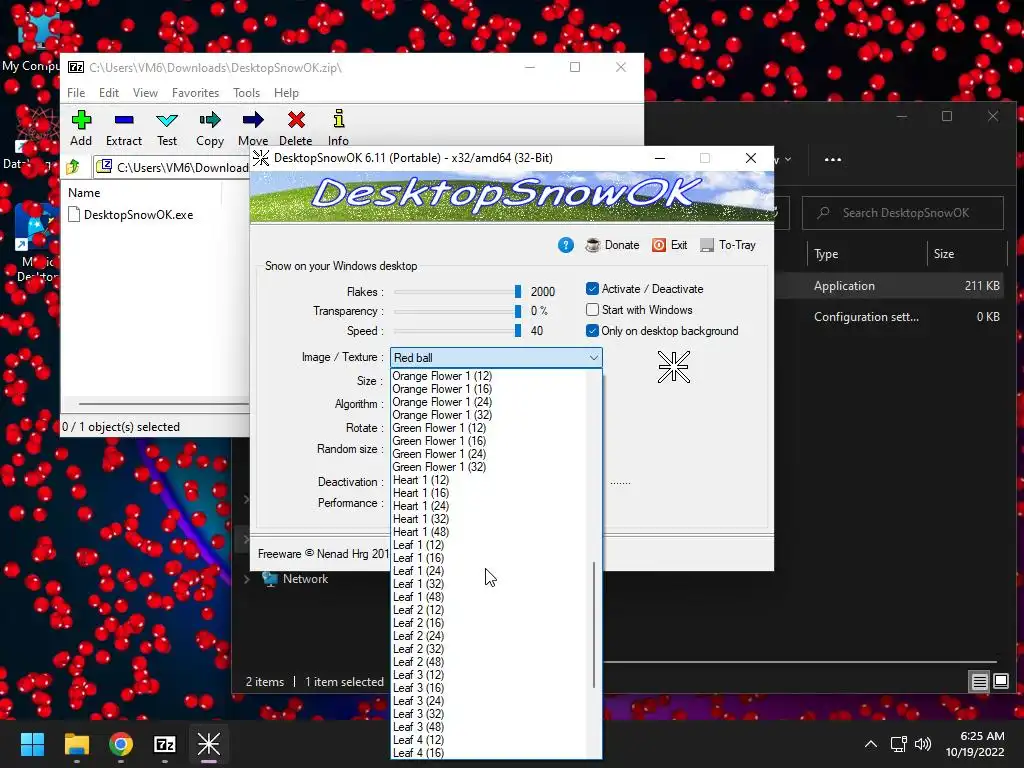Click the Move arrow icon in 7-Zip
1024x768 pixels.
[253, 127]
